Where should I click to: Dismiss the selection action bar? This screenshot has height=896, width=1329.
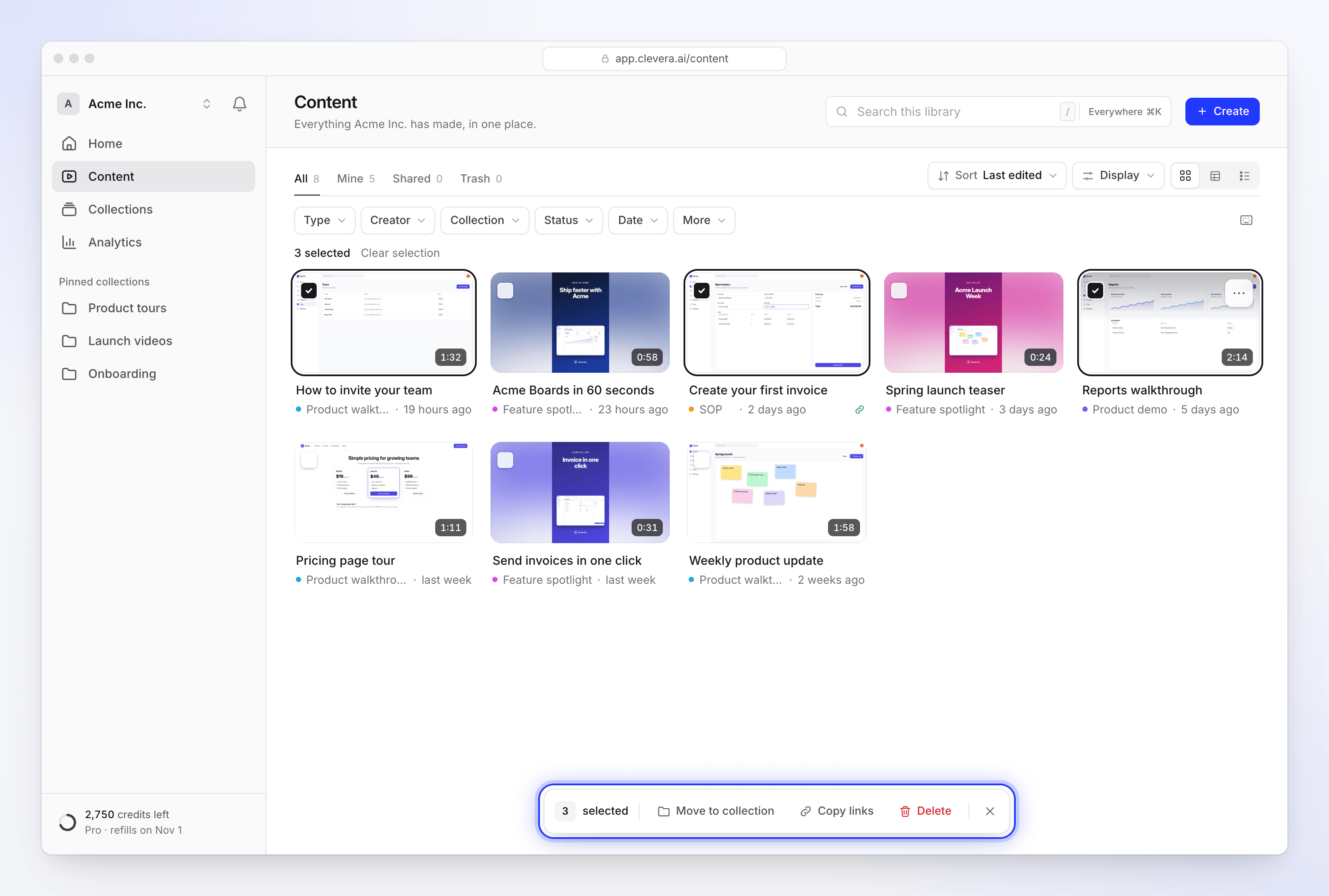click(x=990, y=811)
